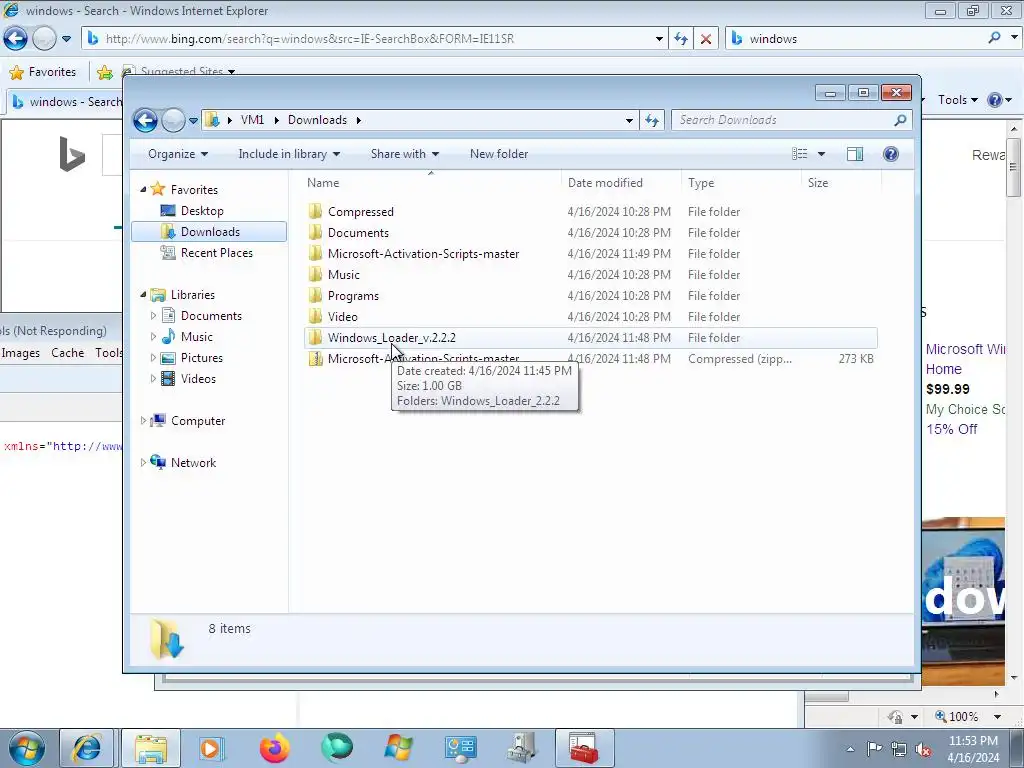Select Network in navigation pane
Viewport: 1024px width, 768px height.
pyautogui.click(x=193, y=462)
